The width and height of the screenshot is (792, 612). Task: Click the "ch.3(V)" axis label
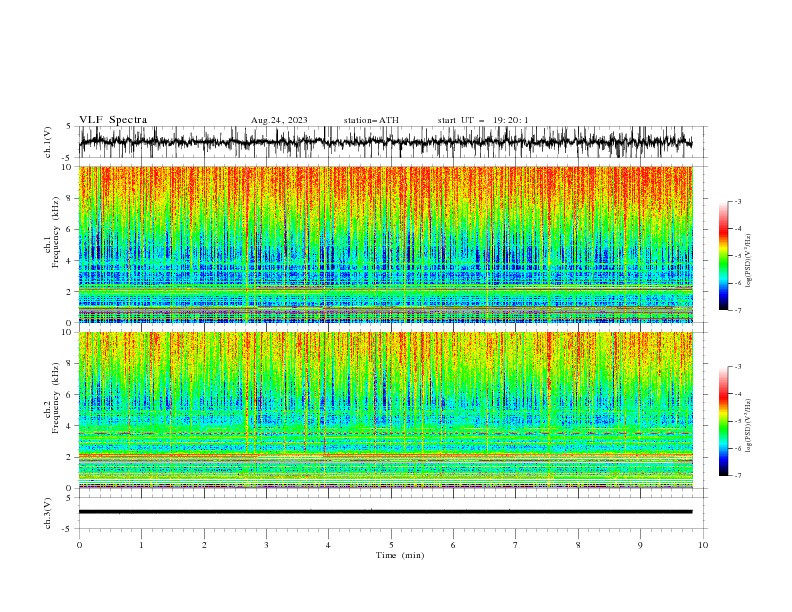(48, 513)
